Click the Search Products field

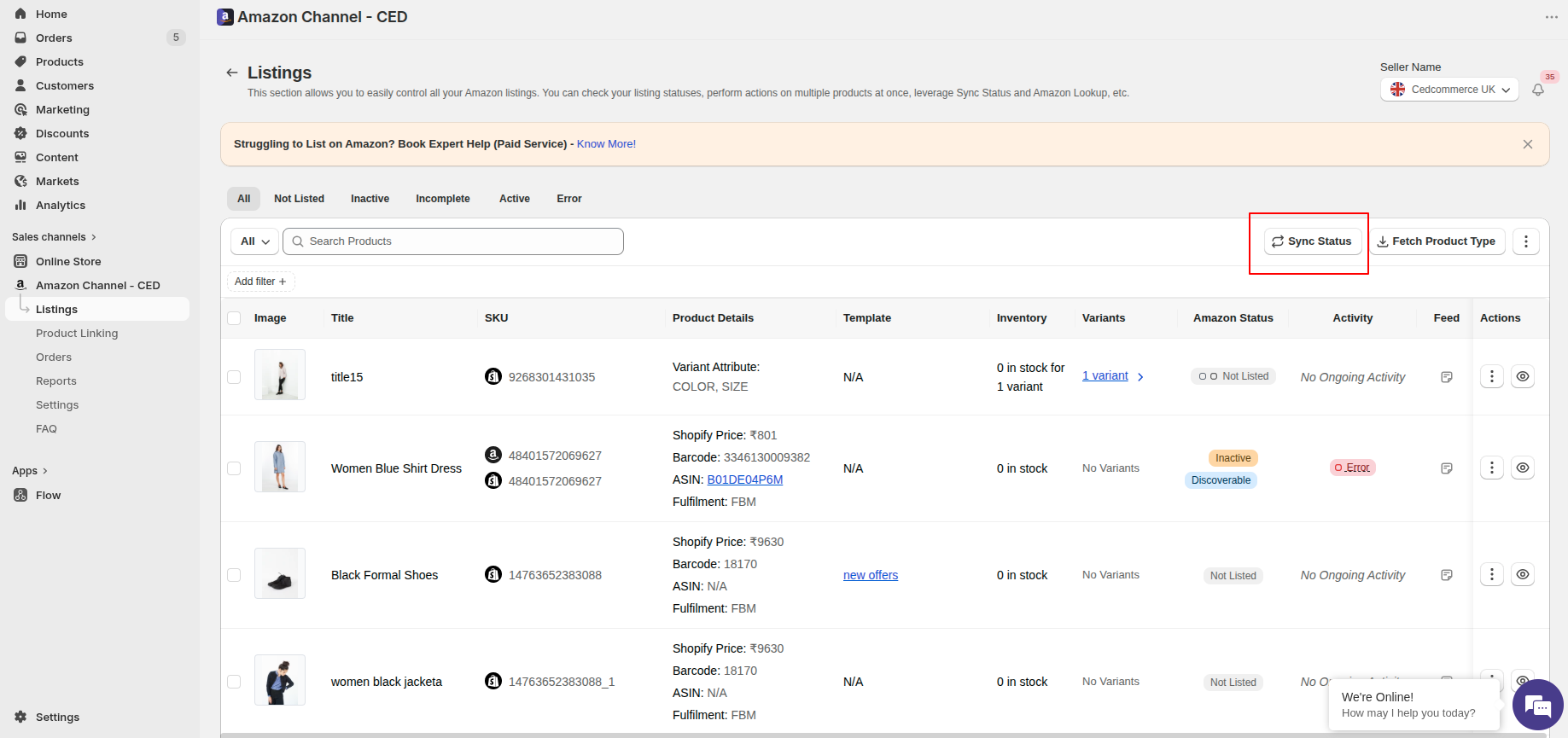453,241
